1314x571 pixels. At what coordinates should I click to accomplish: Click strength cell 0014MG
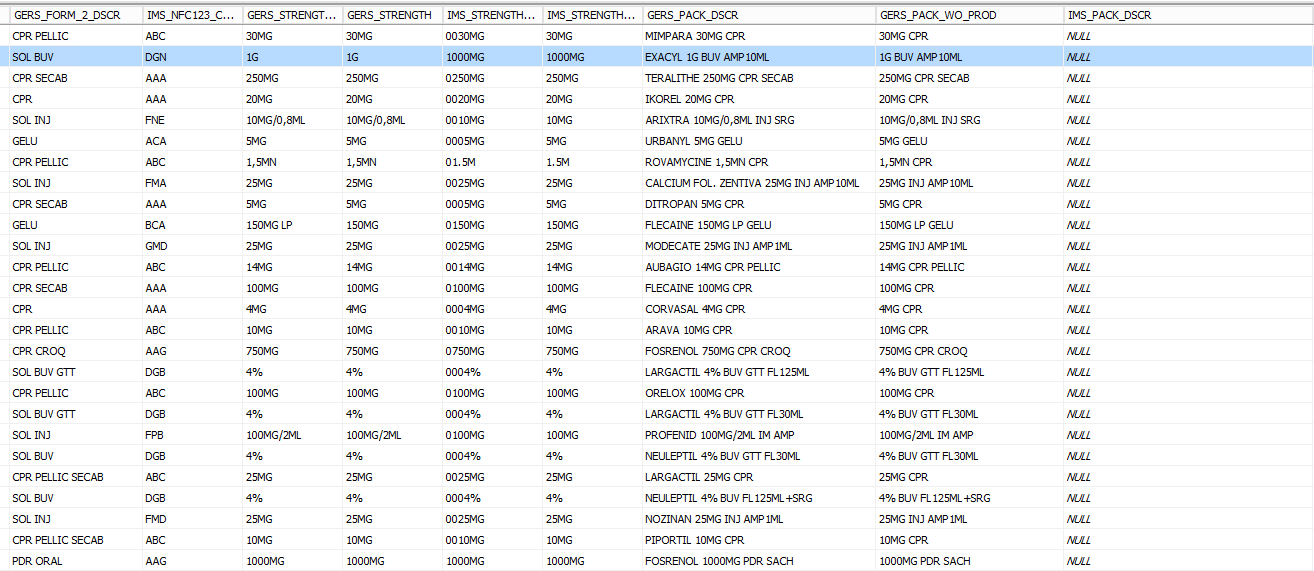coord(492,267)
